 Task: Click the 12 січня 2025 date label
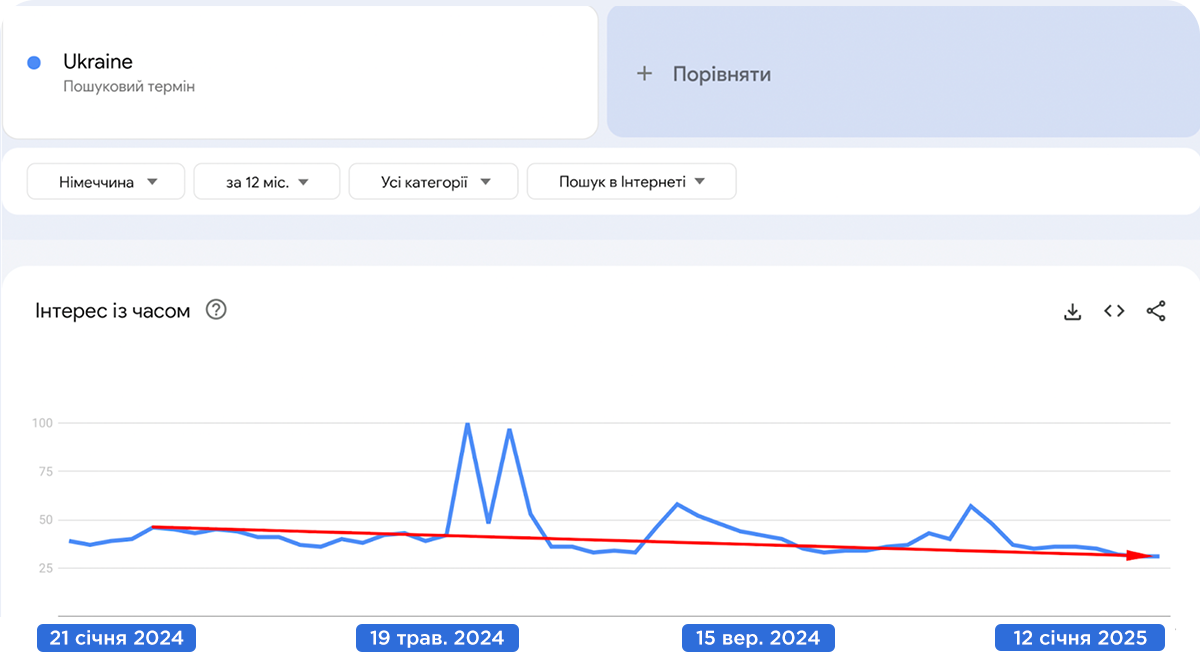(1081, 638)
